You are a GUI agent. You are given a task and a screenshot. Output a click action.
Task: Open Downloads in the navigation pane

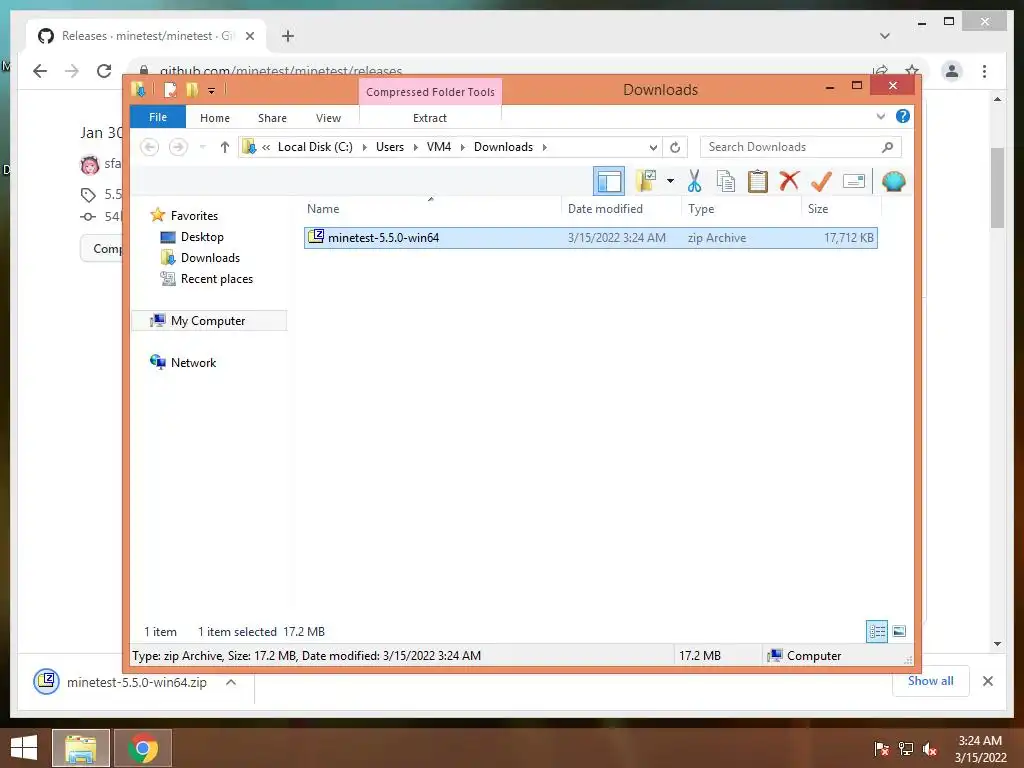pos(210,257)
